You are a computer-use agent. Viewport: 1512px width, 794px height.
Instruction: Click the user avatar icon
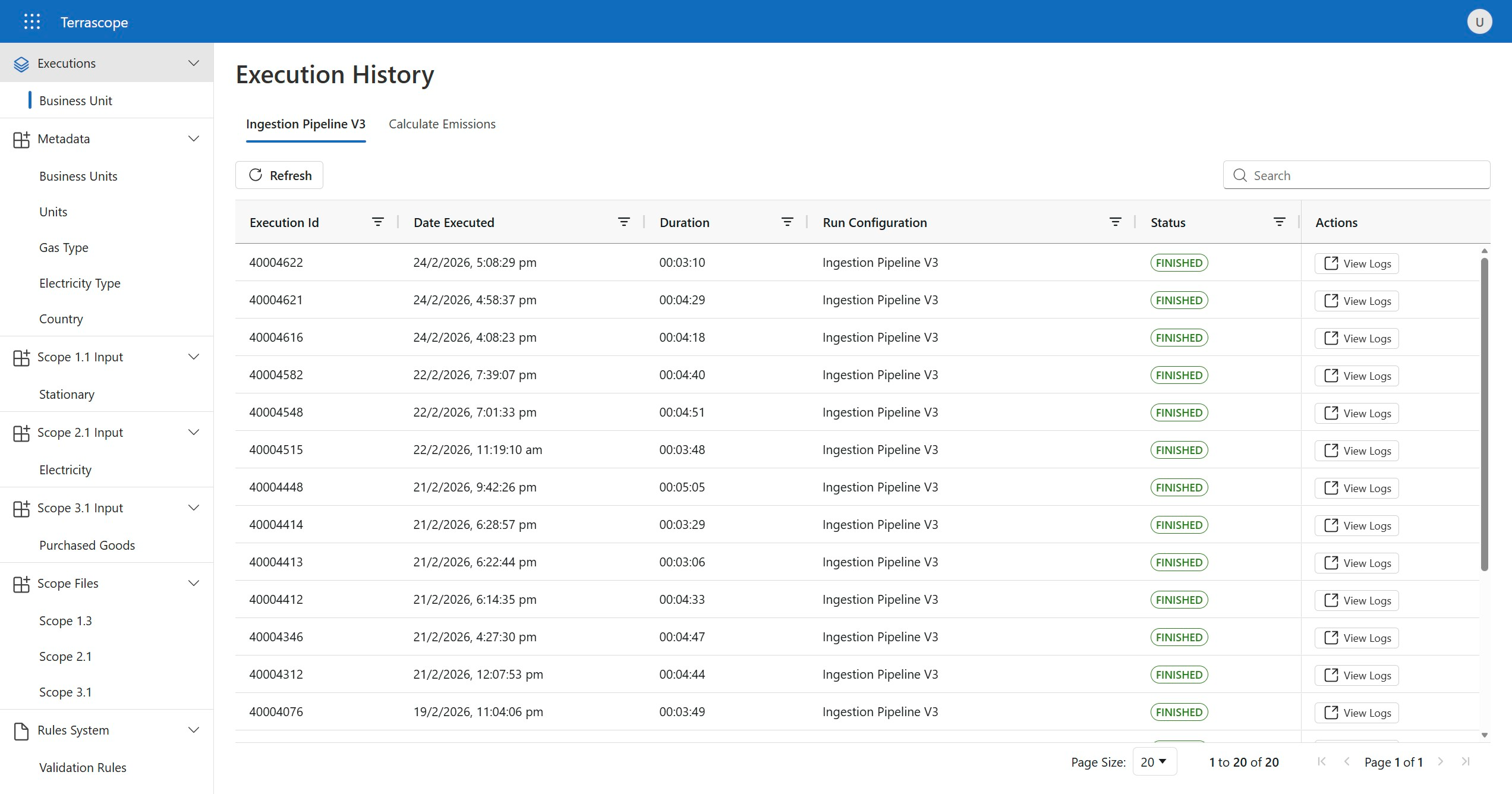point(1479,22)
